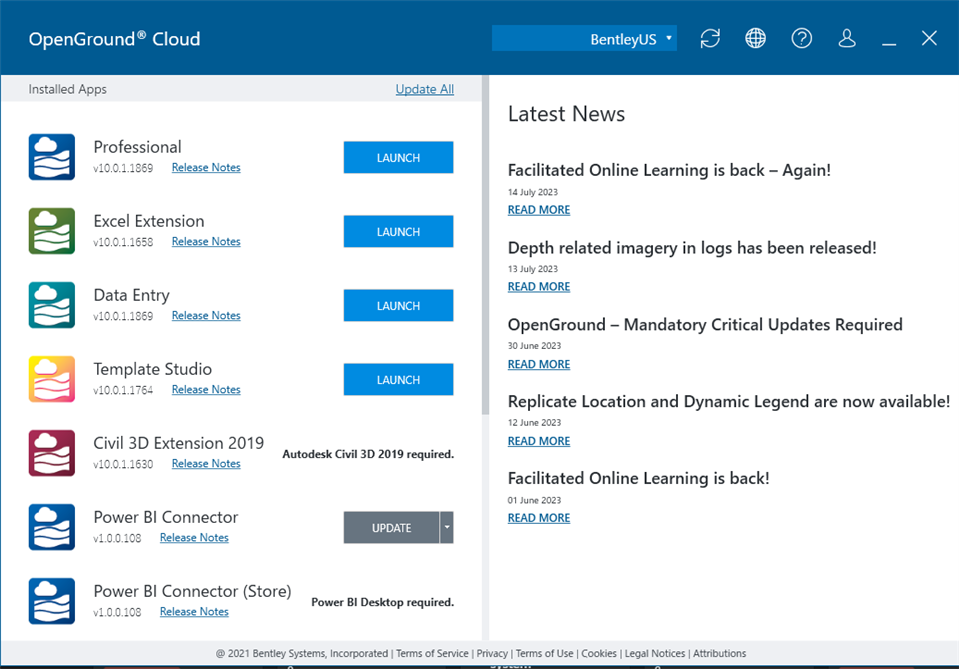Open the BentleyUS region dropdown
Screen dimensions: 959x669
[x=584, y=39]
